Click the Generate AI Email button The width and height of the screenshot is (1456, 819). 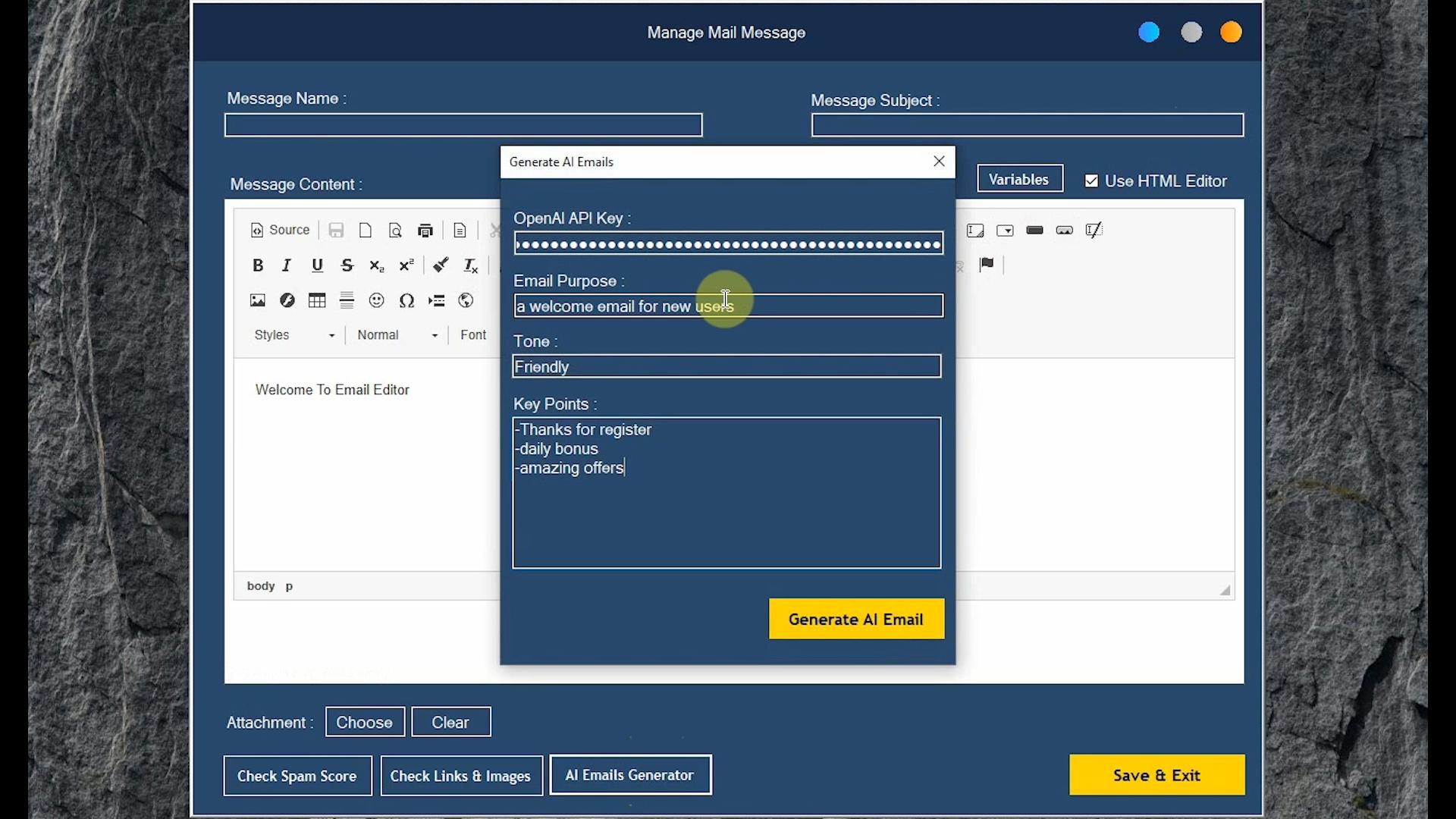coord(856,619)
